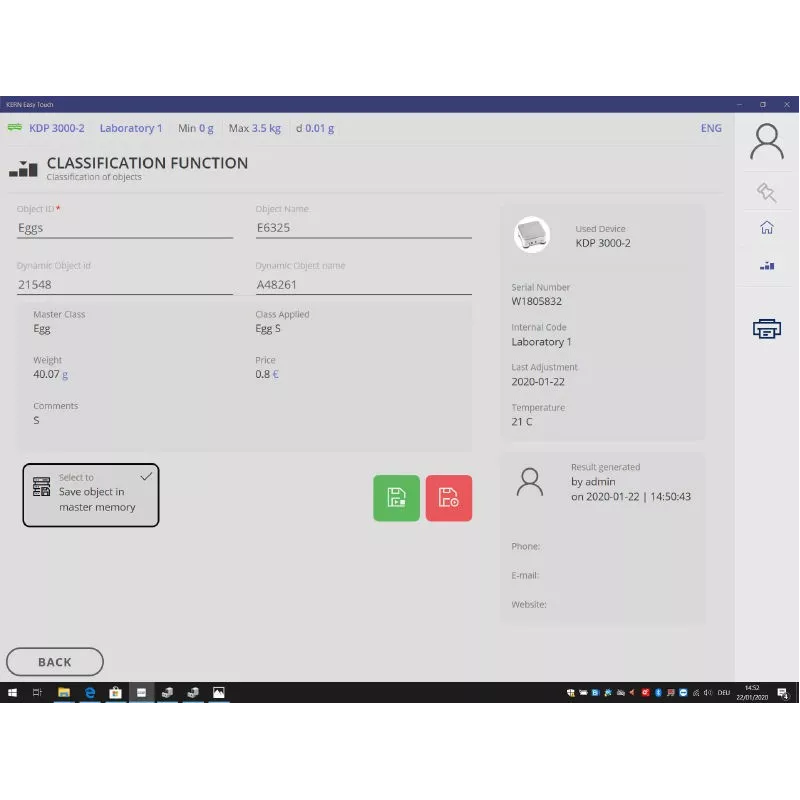800x800 pixels.
Task: Select the Dynamic Object name field A48261
Action: 363,285
